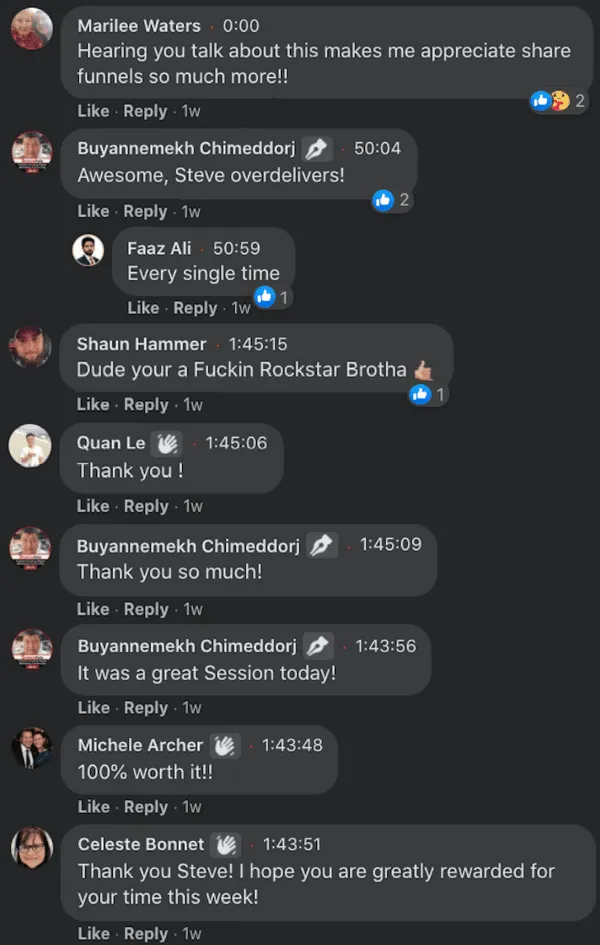The width and height of the screenshot is (600, 945).
Task: Like Shaun Hammer's Rockstar comment
Action: [93, 404]
